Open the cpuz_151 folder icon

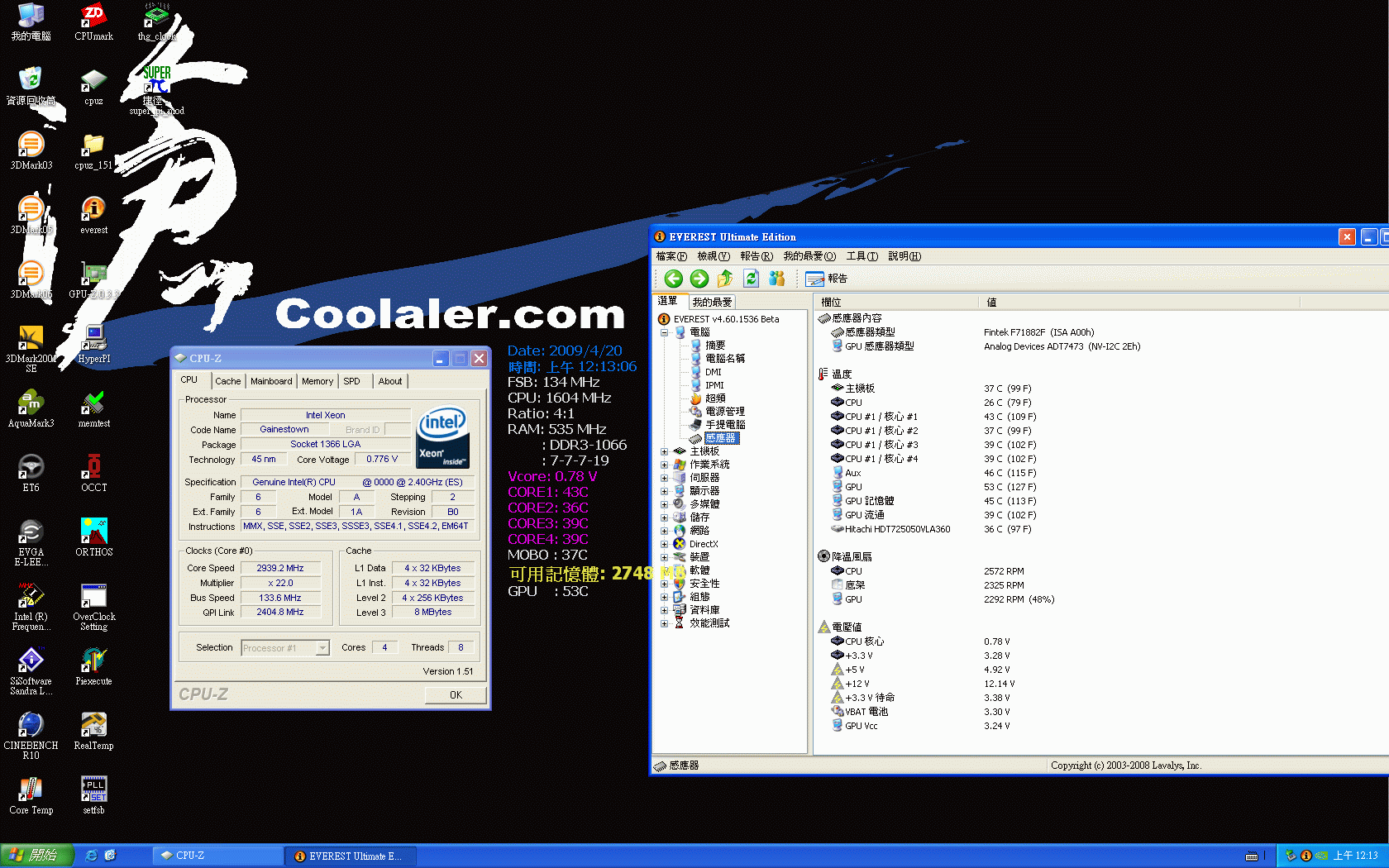(93, 151)
